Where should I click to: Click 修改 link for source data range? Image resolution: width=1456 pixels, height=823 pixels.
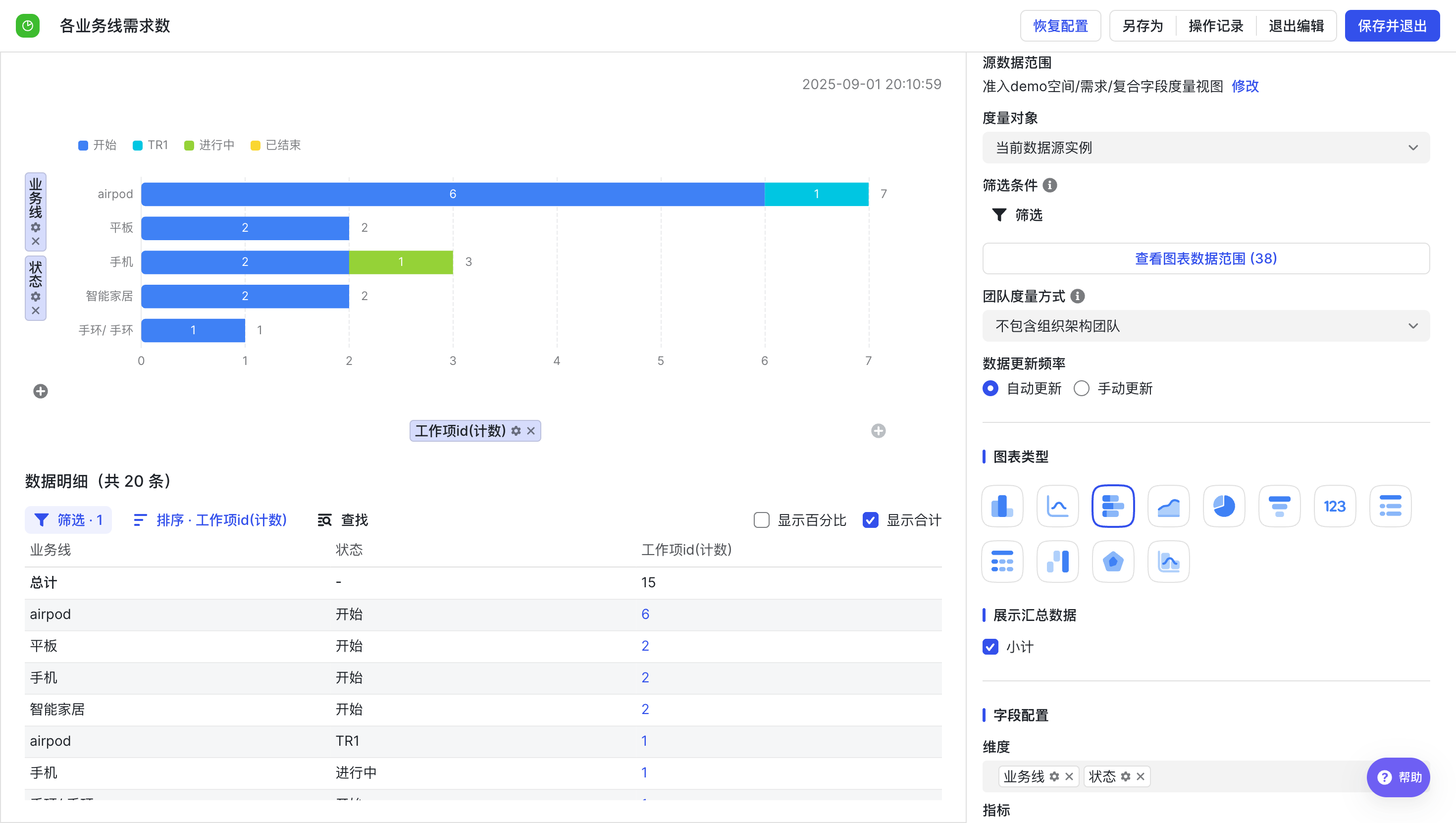click(1245, 86)
